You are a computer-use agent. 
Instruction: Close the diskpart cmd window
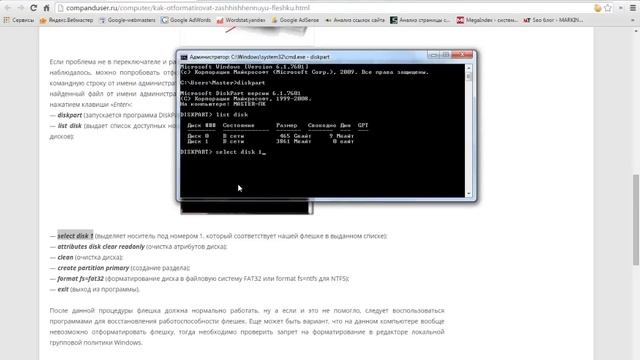(x=462, y=55)
